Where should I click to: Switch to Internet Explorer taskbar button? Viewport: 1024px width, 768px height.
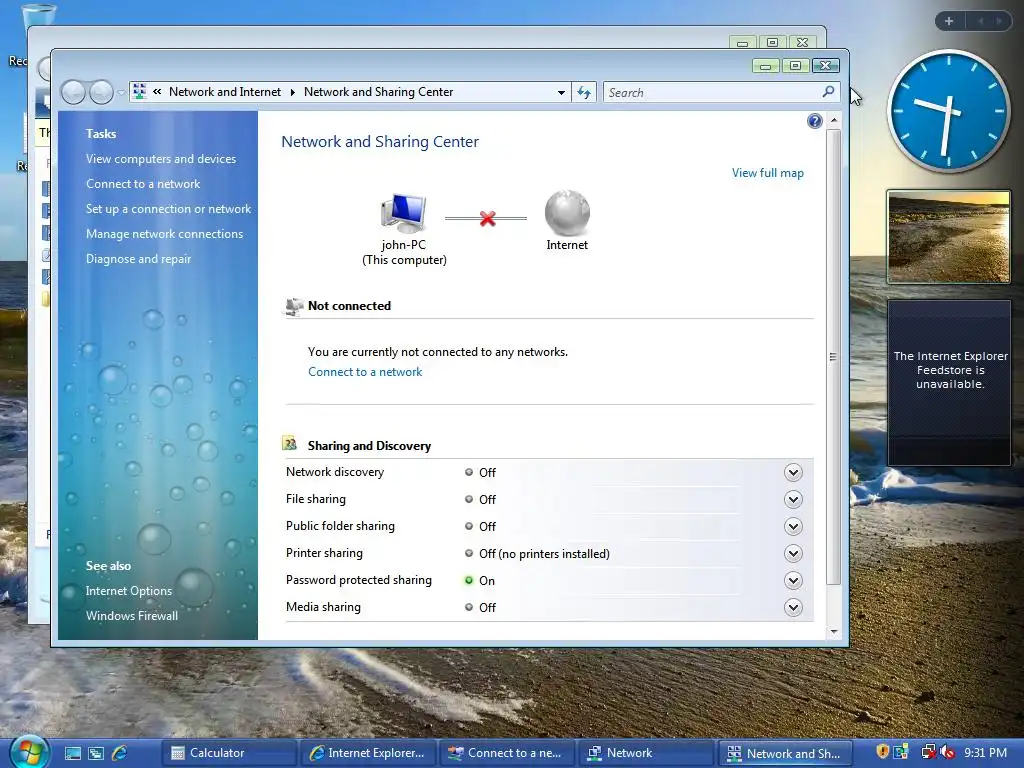tap(366, 753)
